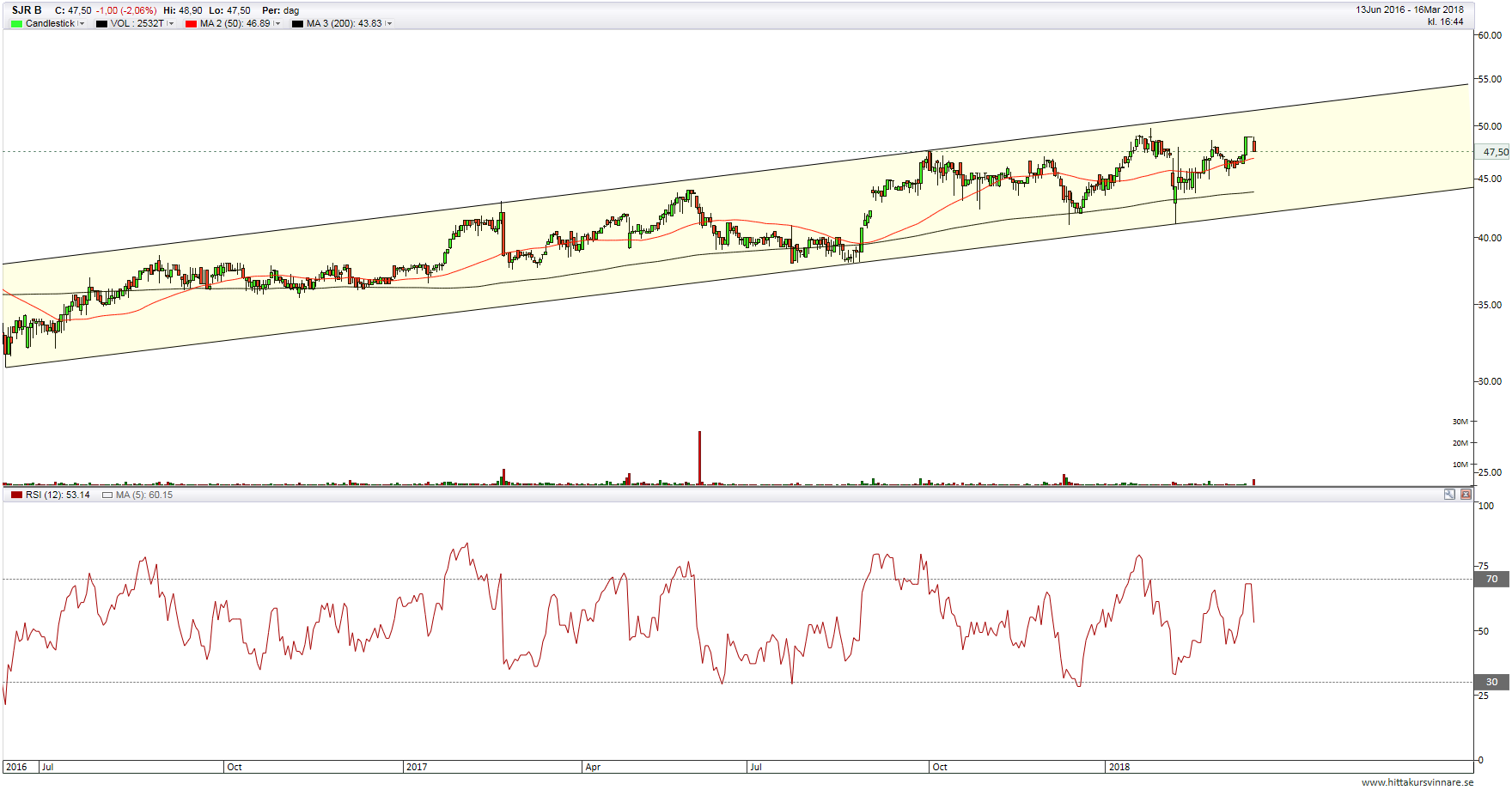
Task: Open the RSI panel wrench settings
Action: 1449,495
